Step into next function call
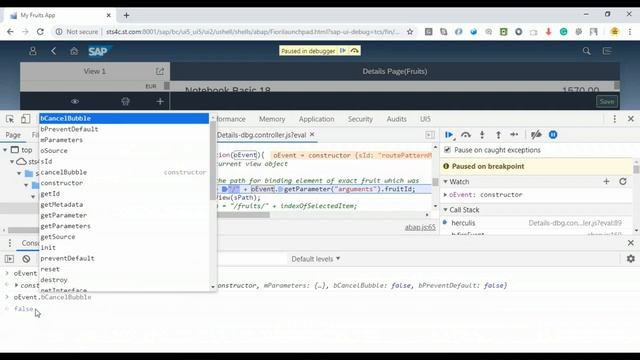The width and height of the screenshot is (640, 360). (x=482, y=135)
